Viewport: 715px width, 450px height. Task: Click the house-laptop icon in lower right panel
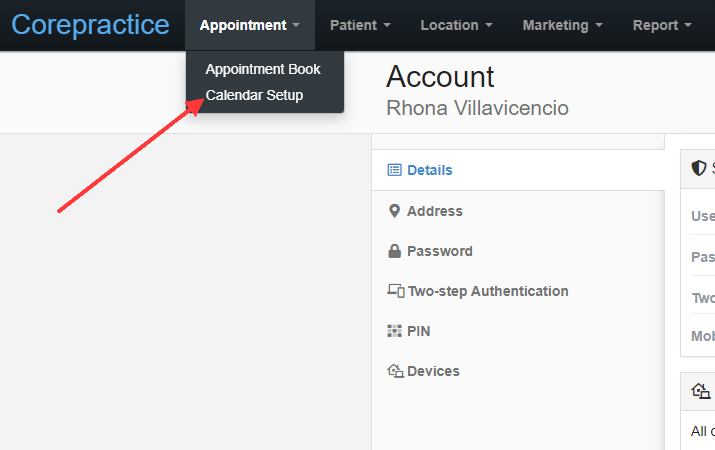tap(700, 391)
